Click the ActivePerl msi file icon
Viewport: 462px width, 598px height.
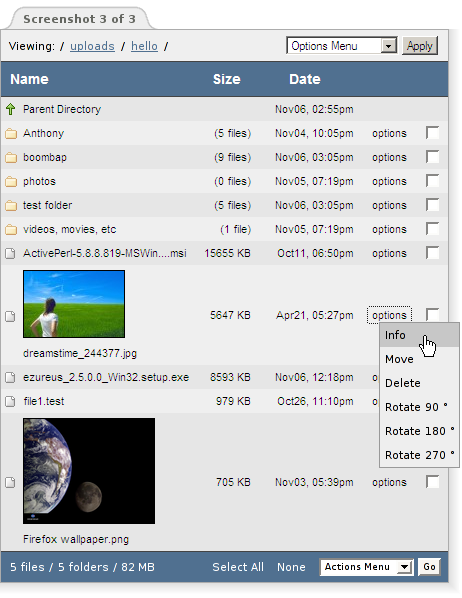[10, 254]
